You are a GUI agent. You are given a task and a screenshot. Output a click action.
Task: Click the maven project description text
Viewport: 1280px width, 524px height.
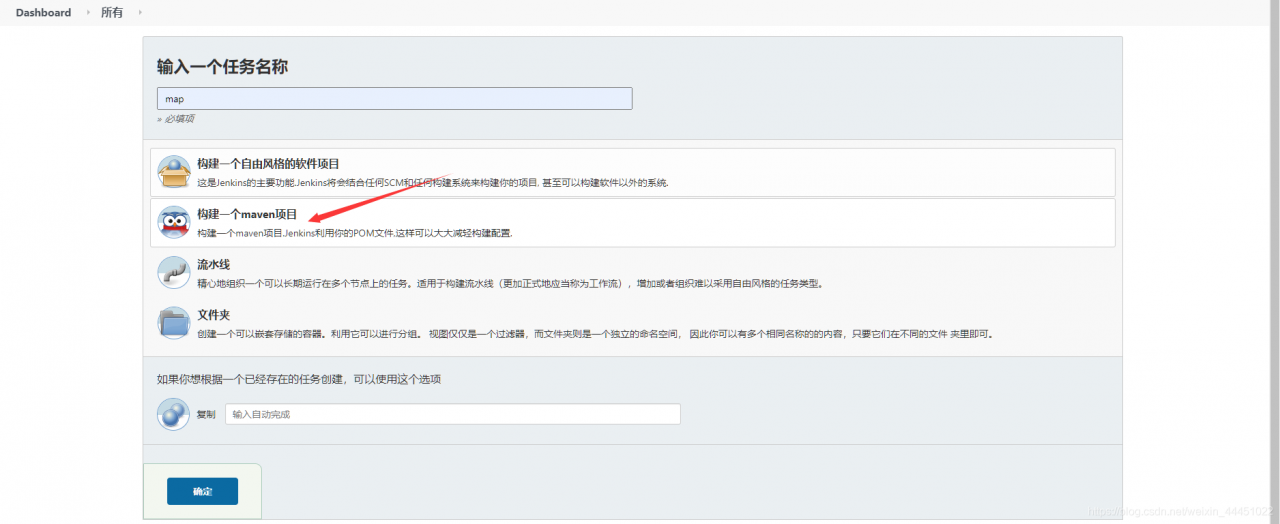(x=354, y=233)
